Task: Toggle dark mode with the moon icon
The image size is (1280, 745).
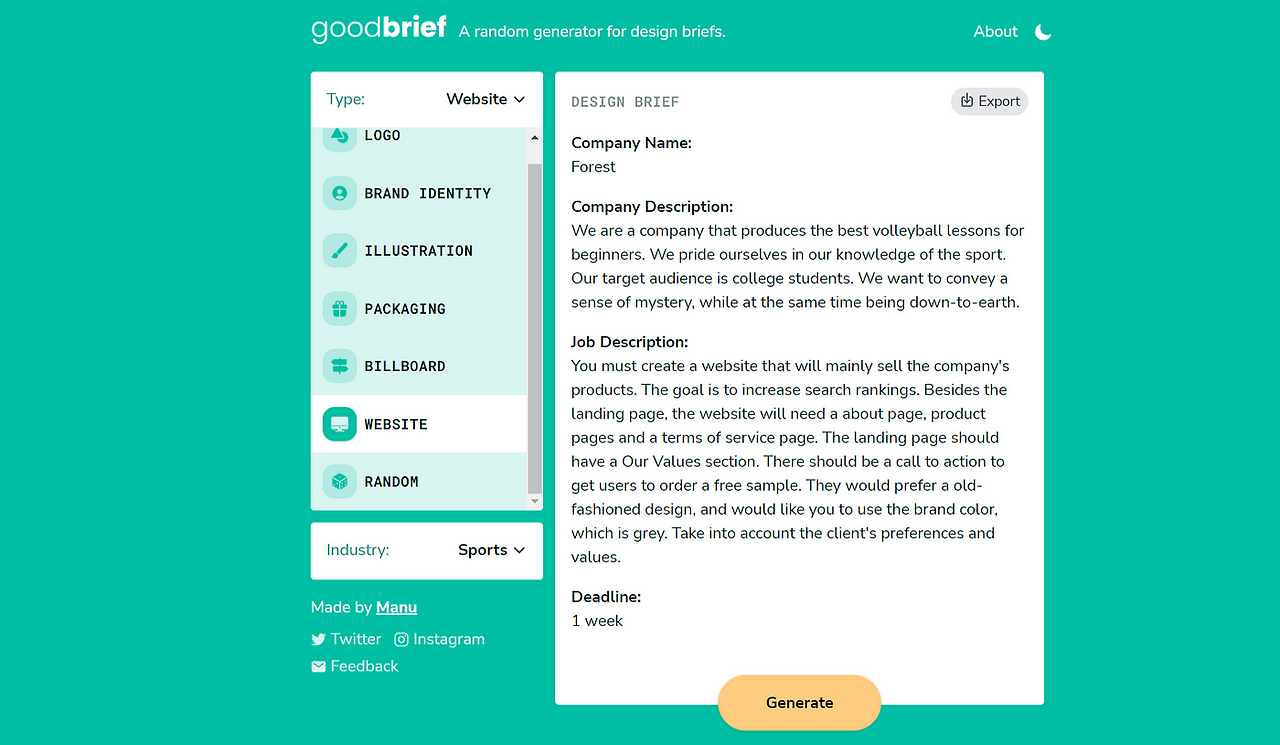Action: coord(1043,32)
